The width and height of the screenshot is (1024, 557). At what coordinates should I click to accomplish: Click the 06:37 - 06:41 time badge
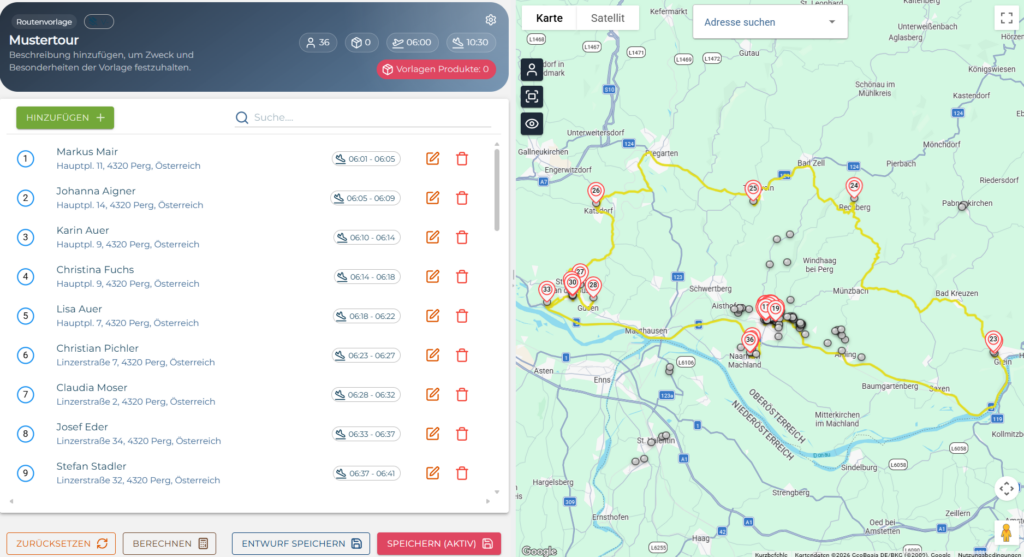point(366,473)
